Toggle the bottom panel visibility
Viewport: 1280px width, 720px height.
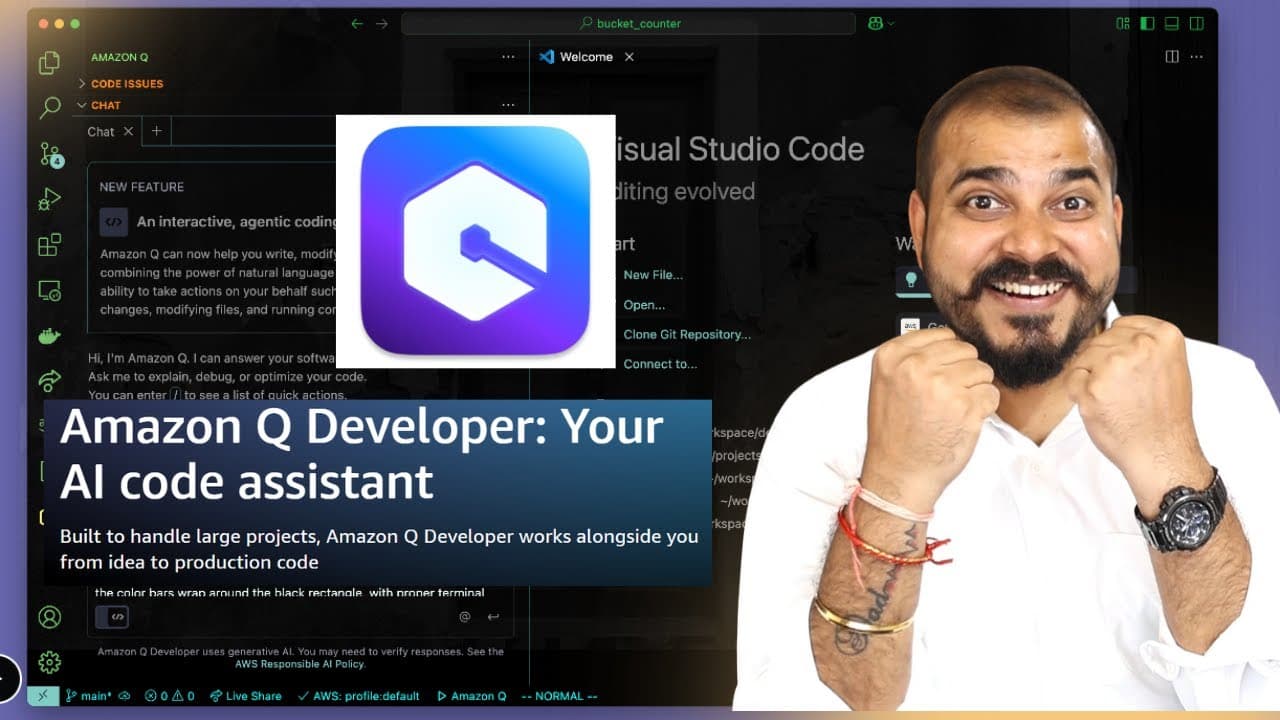[x=1172, y=23]
